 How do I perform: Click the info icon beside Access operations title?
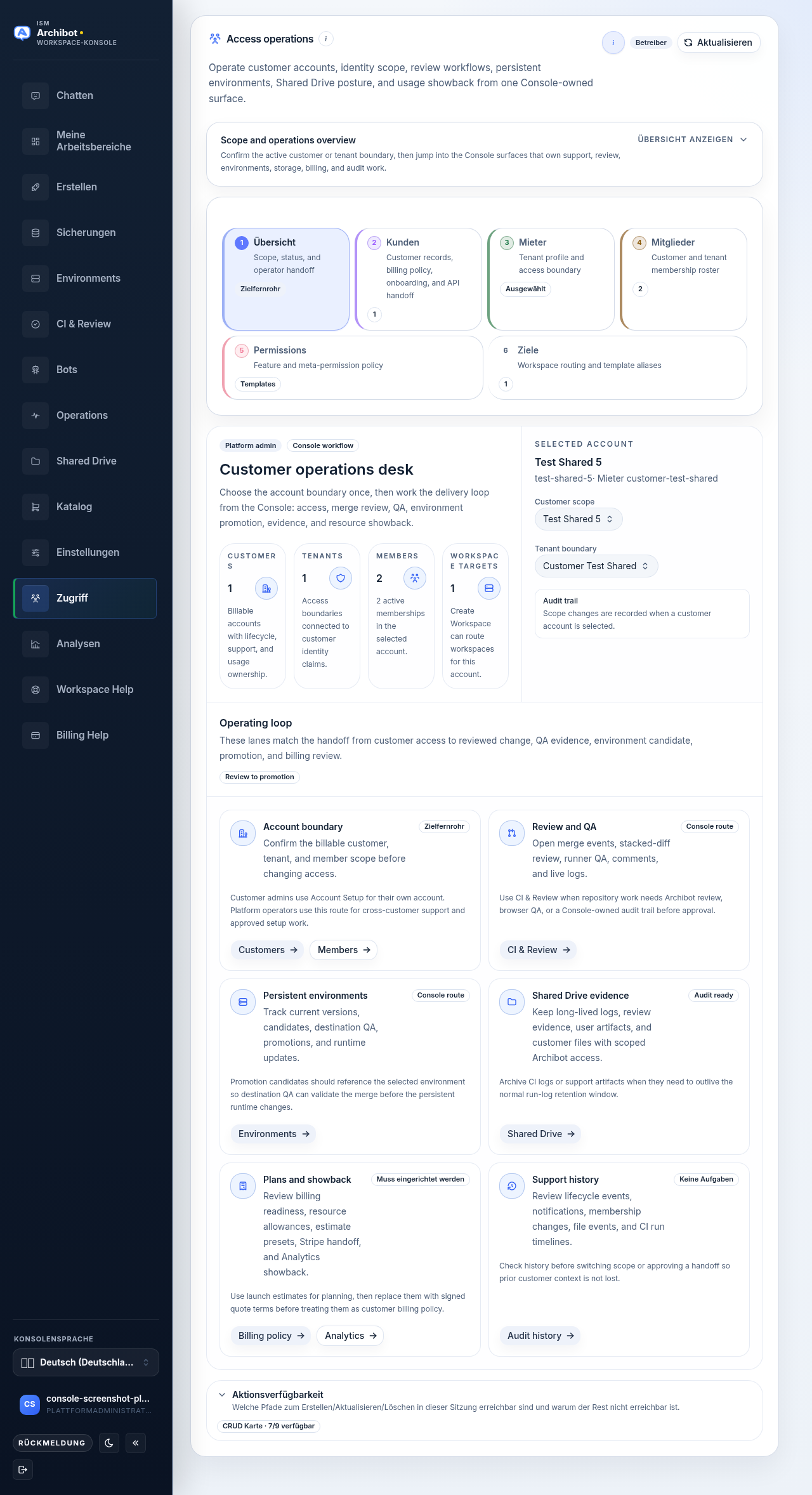tap(326, 39)
